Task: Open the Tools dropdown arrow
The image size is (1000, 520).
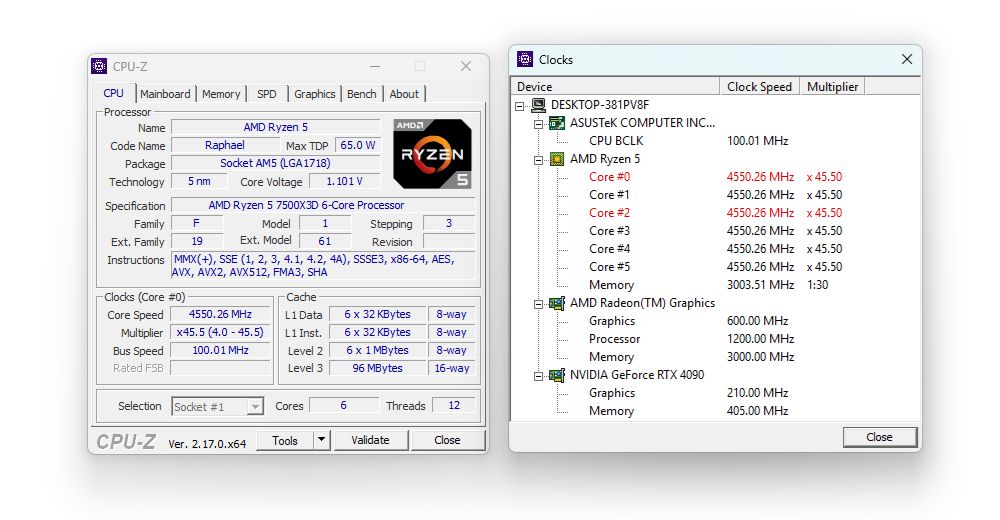Action: pyautogui.click(x=321, y=440)
